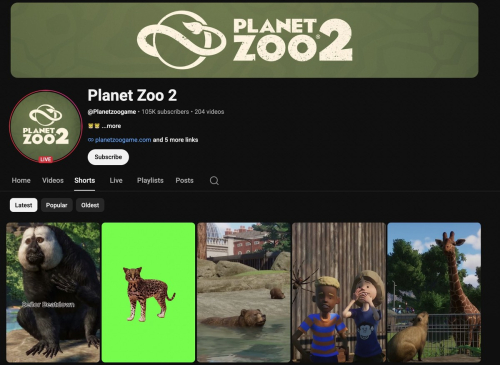This screenshot has height=365, width=500.
Task: Switch to the Home tab
Action: point(21,180)
